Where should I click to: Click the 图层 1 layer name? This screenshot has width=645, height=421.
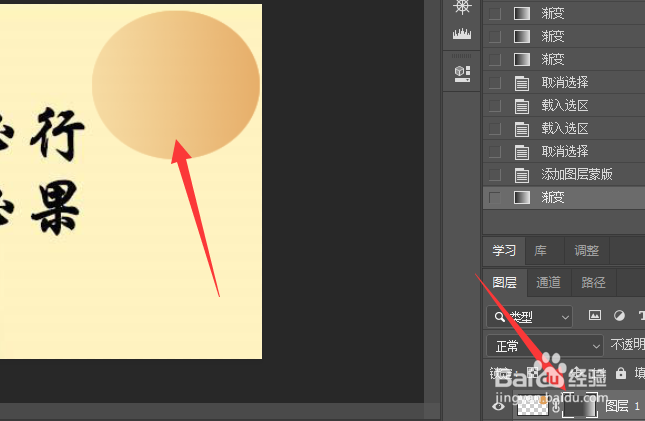click(x=622, y=407)
